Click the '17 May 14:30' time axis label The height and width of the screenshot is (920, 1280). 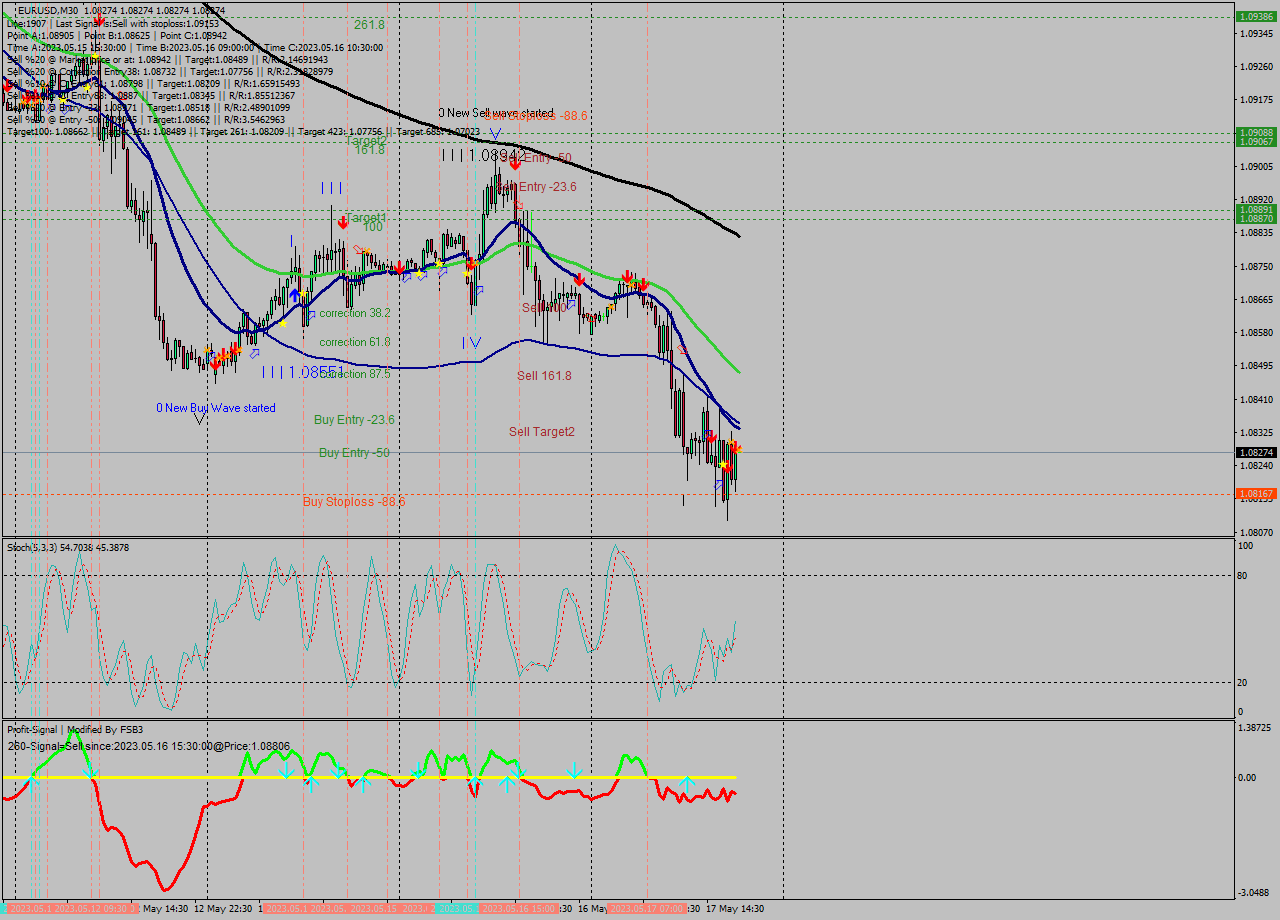click(735, 909)
